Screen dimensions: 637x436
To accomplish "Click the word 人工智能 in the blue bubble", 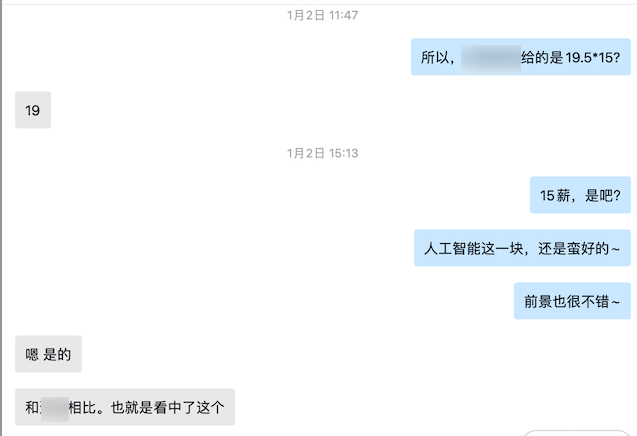I will 452,249.
